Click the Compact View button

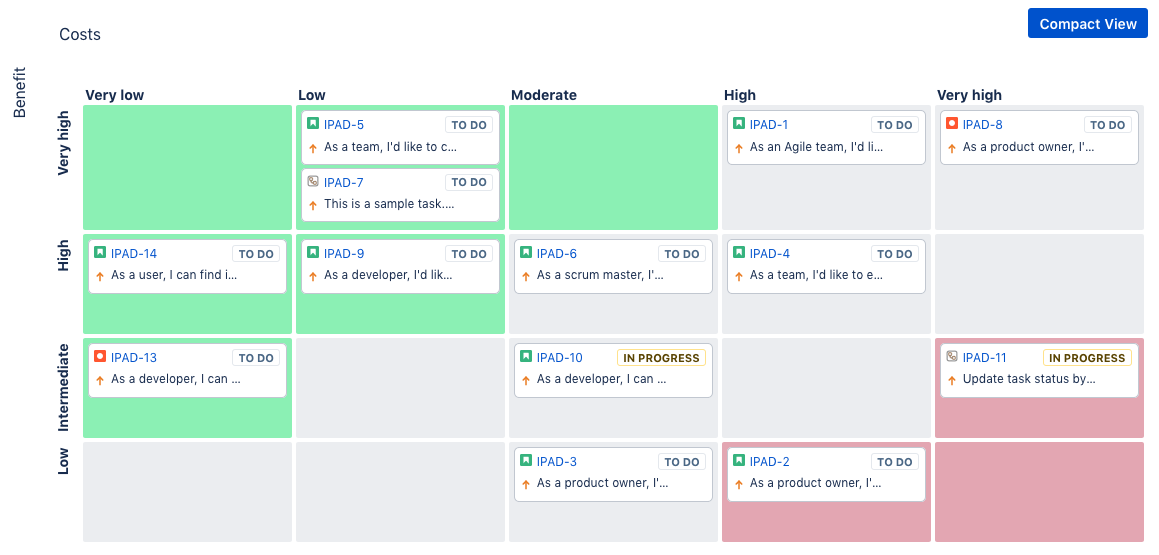coord(1087,24)
